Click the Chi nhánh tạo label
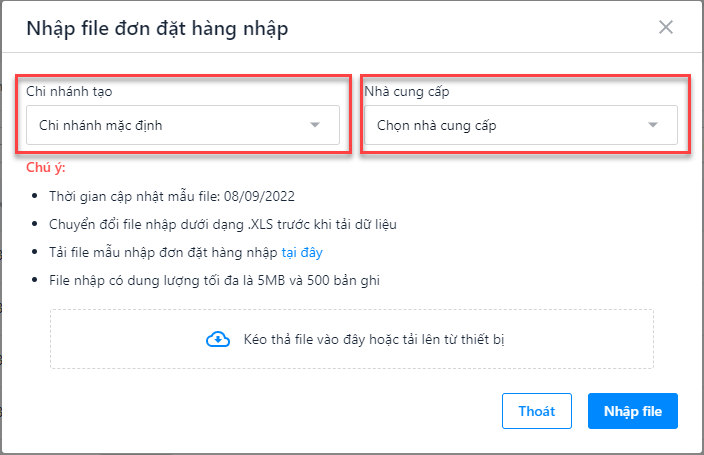The image size is (704, 455). point(69,91)
